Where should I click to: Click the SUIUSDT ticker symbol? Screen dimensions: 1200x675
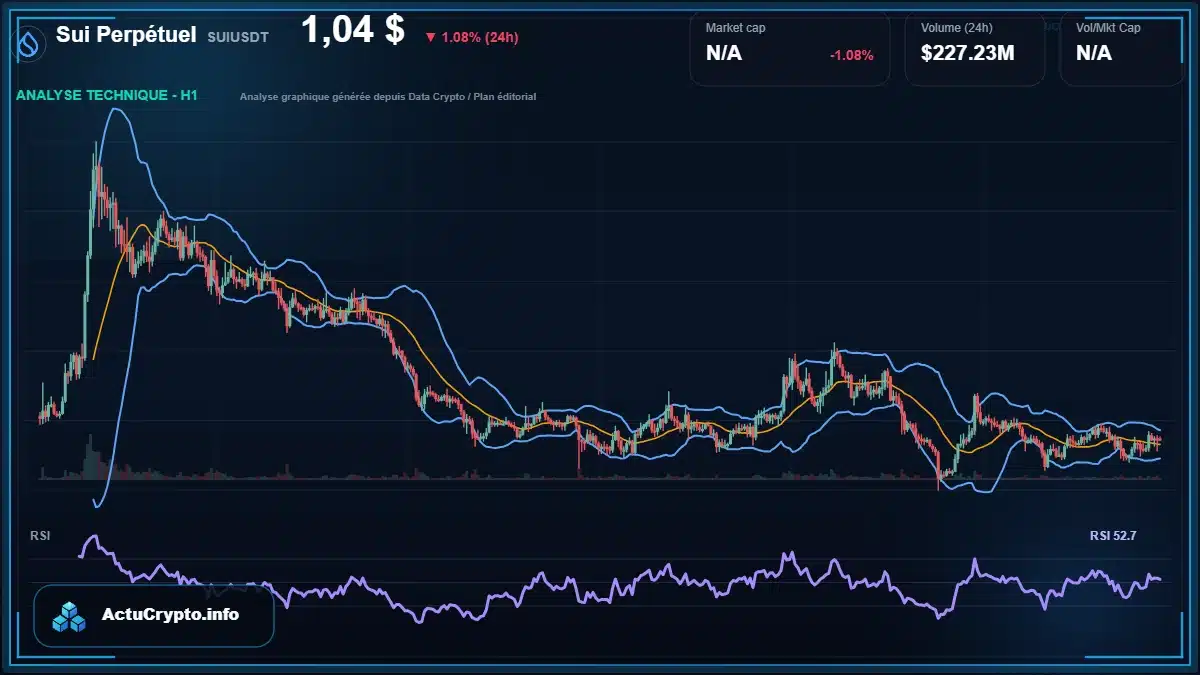(x=240, y=38)
